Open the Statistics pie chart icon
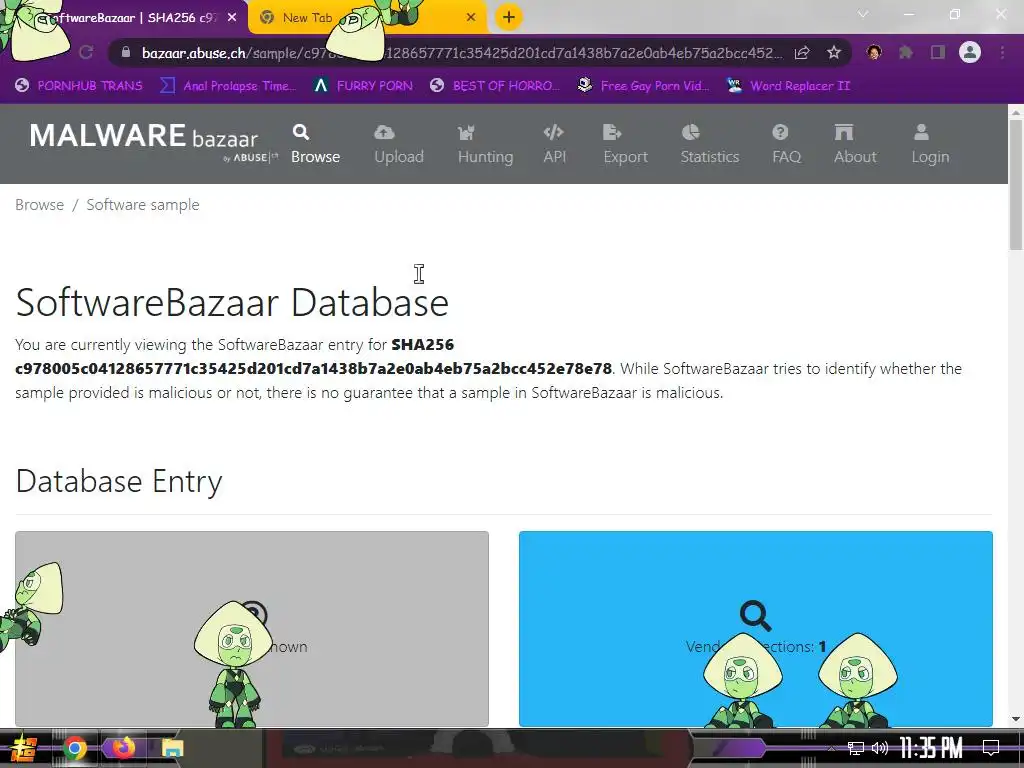The width and height of the screenshot is (1024, 768). coord(690,133)
